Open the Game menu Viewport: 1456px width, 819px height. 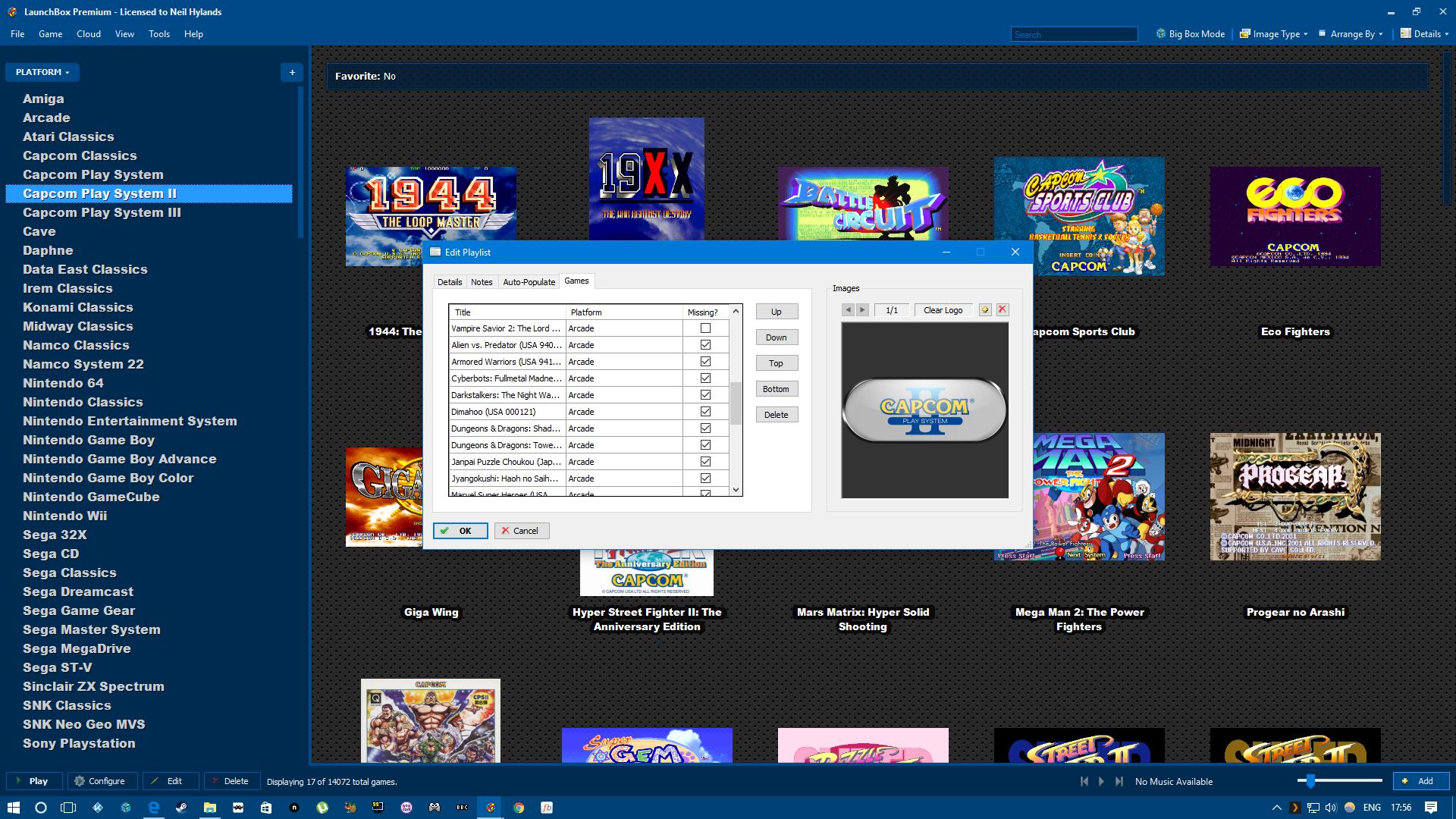click(51, 34)
